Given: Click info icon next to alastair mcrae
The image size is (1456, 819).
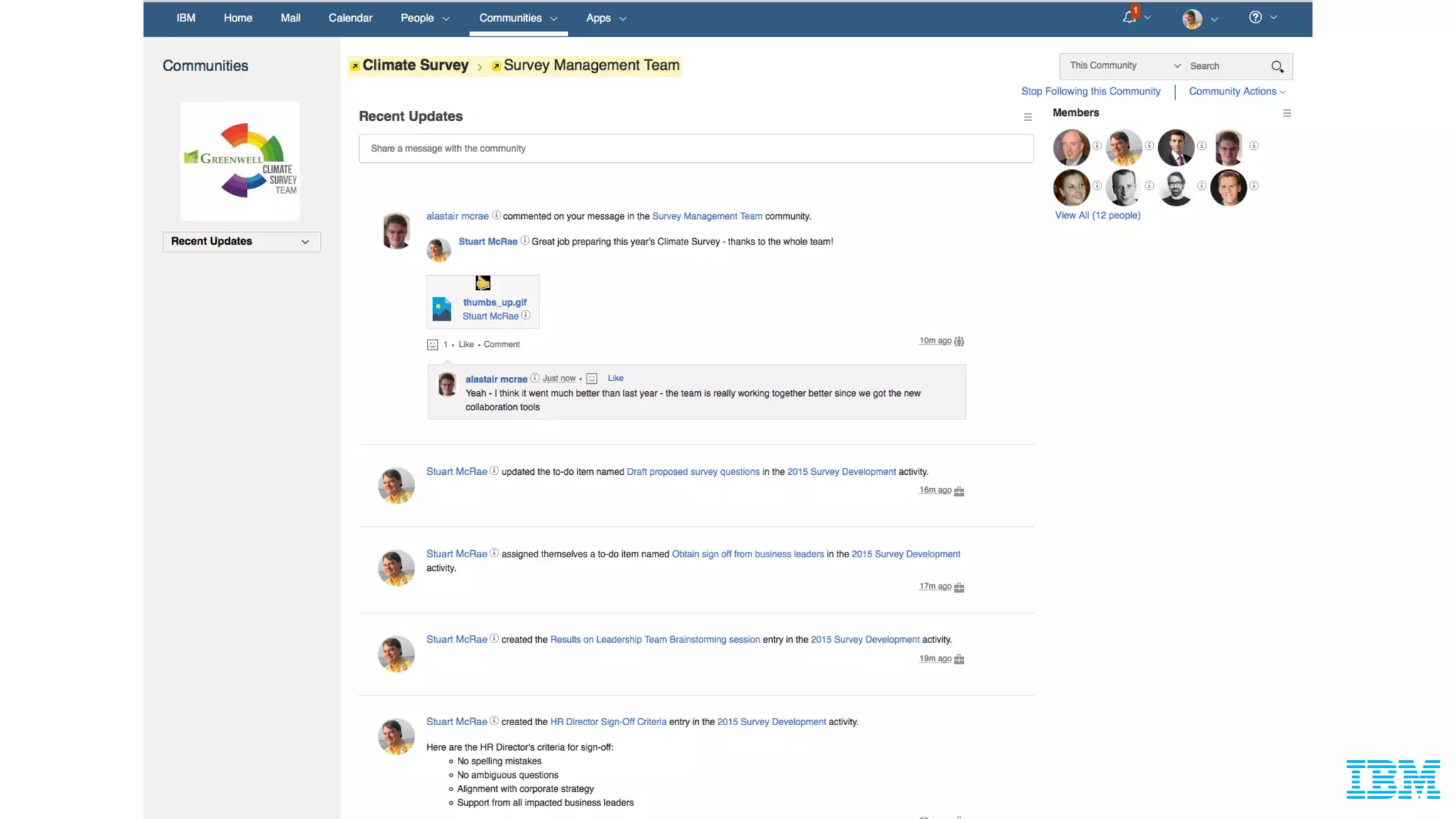Looking at the screenshot, I should click(x=496, y=215).
